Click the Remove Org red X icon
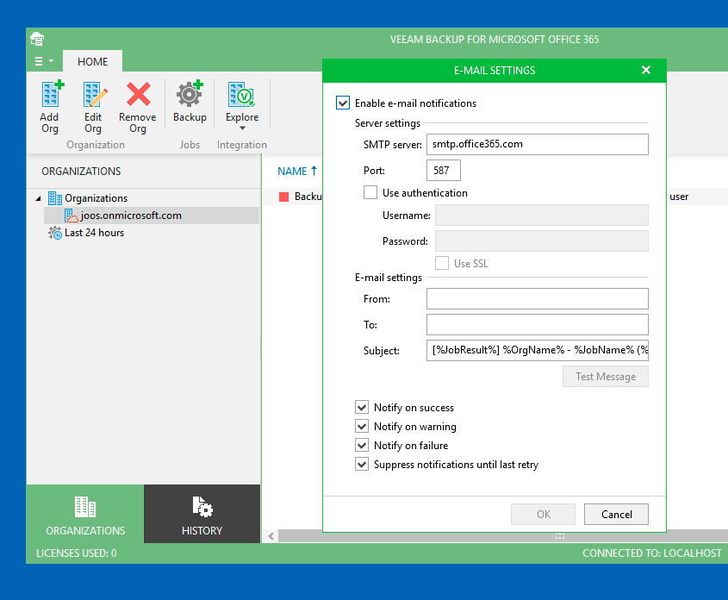 click(x=138, y=94)
